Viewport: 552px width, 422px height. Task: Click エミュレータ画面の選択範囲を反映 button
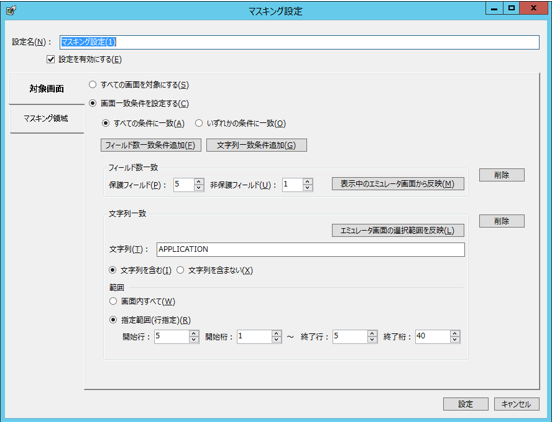[x=398, y=231]
